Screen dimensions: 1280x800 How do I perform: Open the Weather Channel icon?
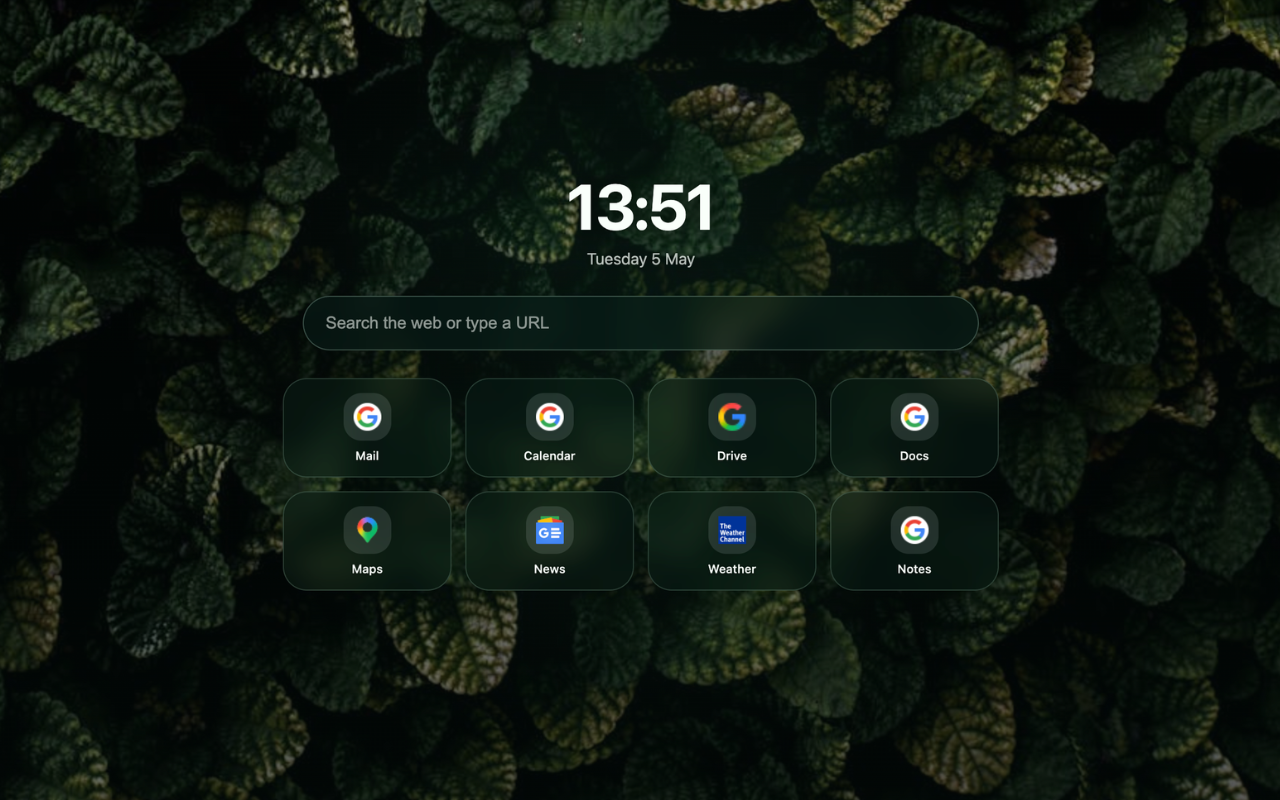point(732,530)
